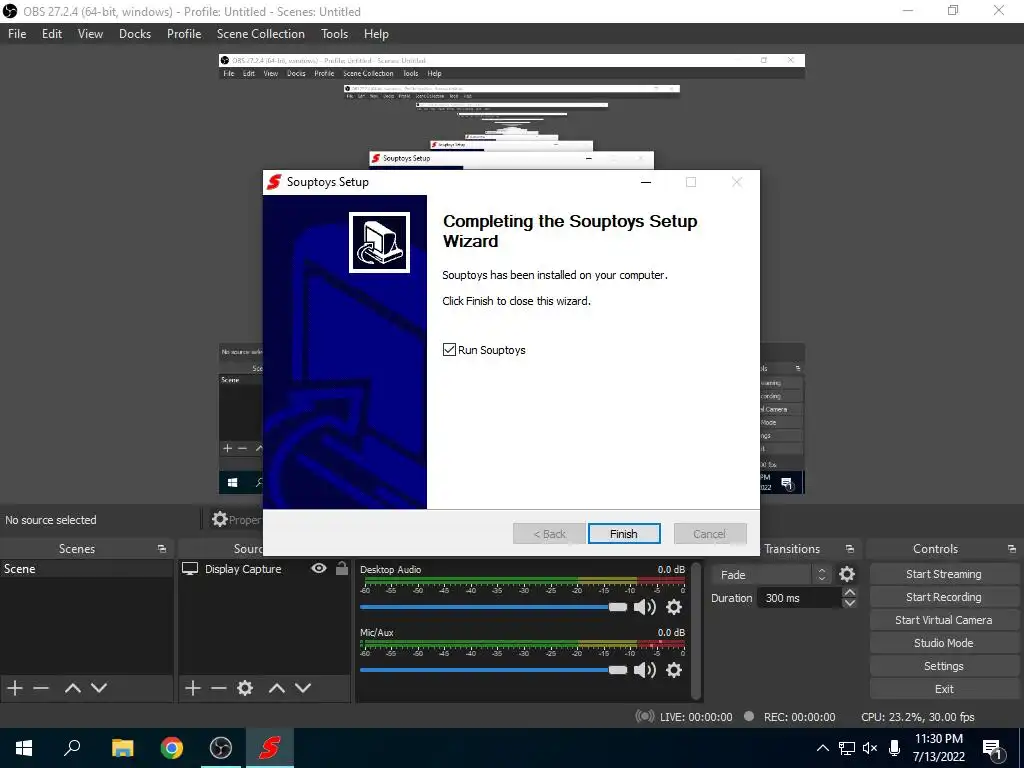1024x768 pixels.
Task: Minimize the Souptoys Setup window
Action: coord(646,182)
